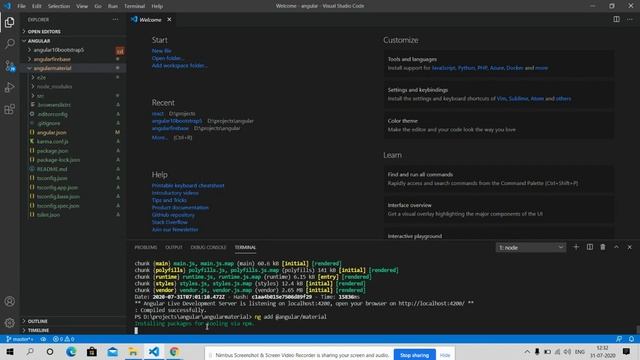Click Find and run all commands item
The height and width of the screenshot is (360, 640).
point(498,179)
